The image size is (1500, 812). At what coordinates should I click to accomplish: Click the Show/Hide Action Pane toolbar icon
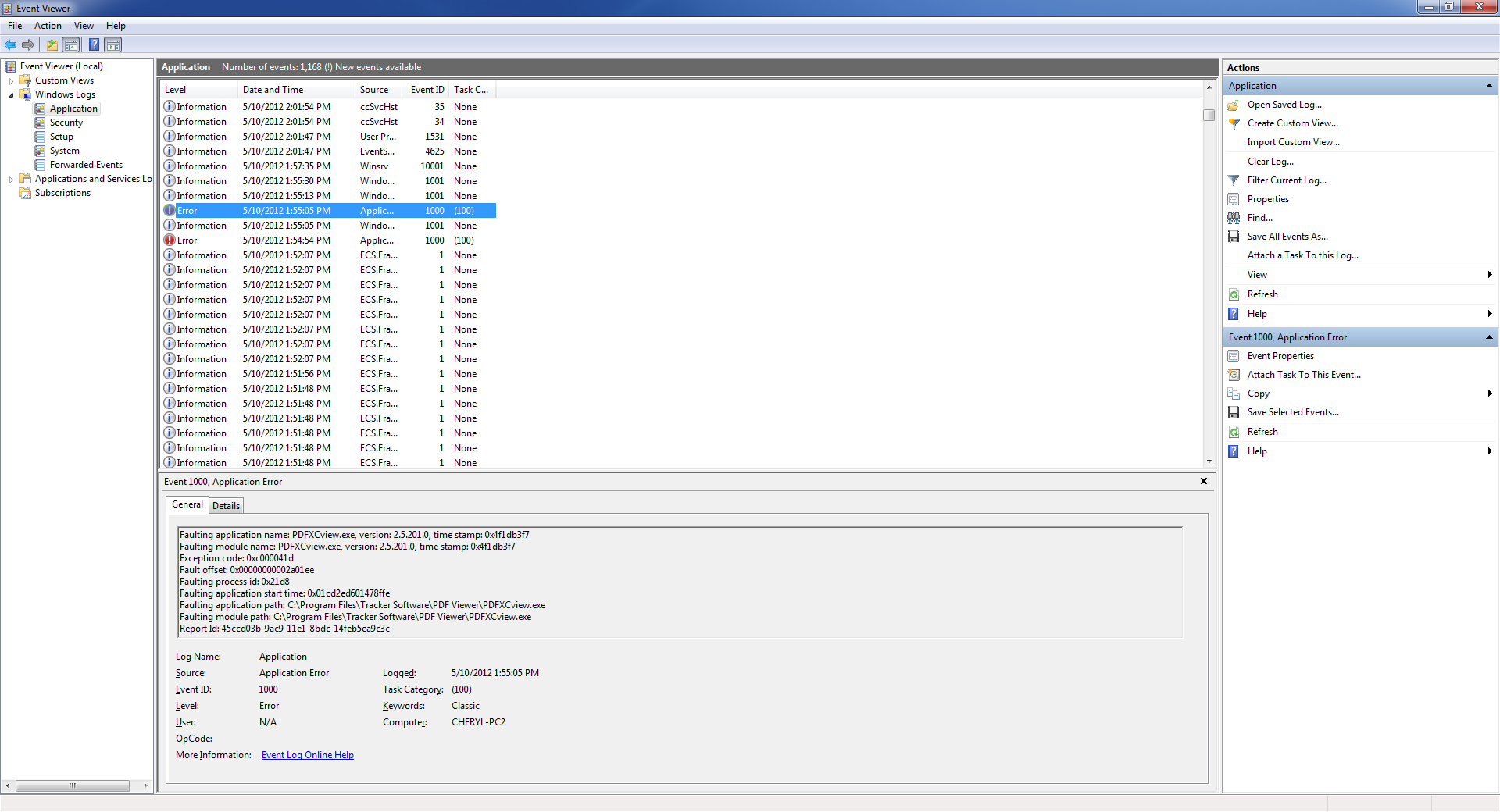point(113,45)
